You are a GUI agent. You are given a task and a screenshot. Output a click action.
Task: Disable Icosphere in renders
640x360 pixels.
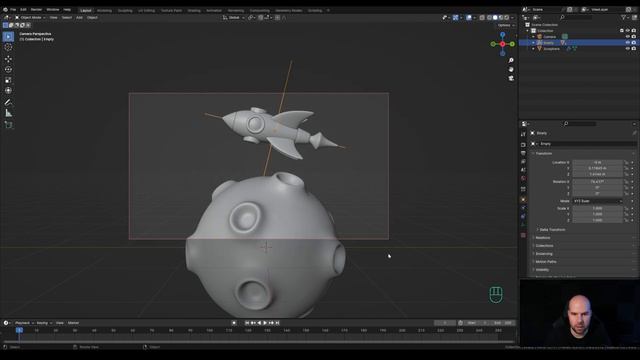click(x=634, y=49)
